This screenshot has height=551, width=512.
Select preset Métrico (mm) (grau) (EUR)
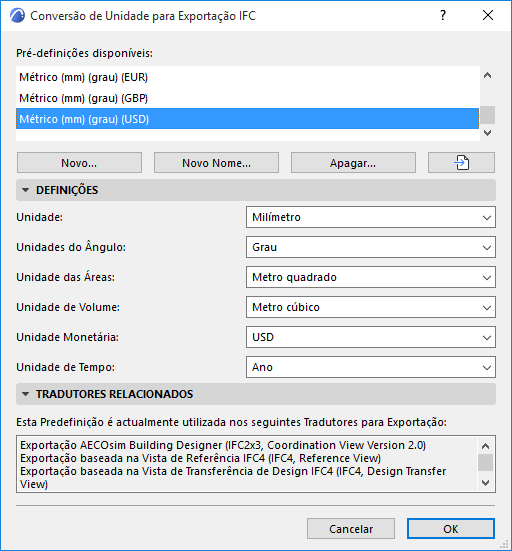pos(247,77)
